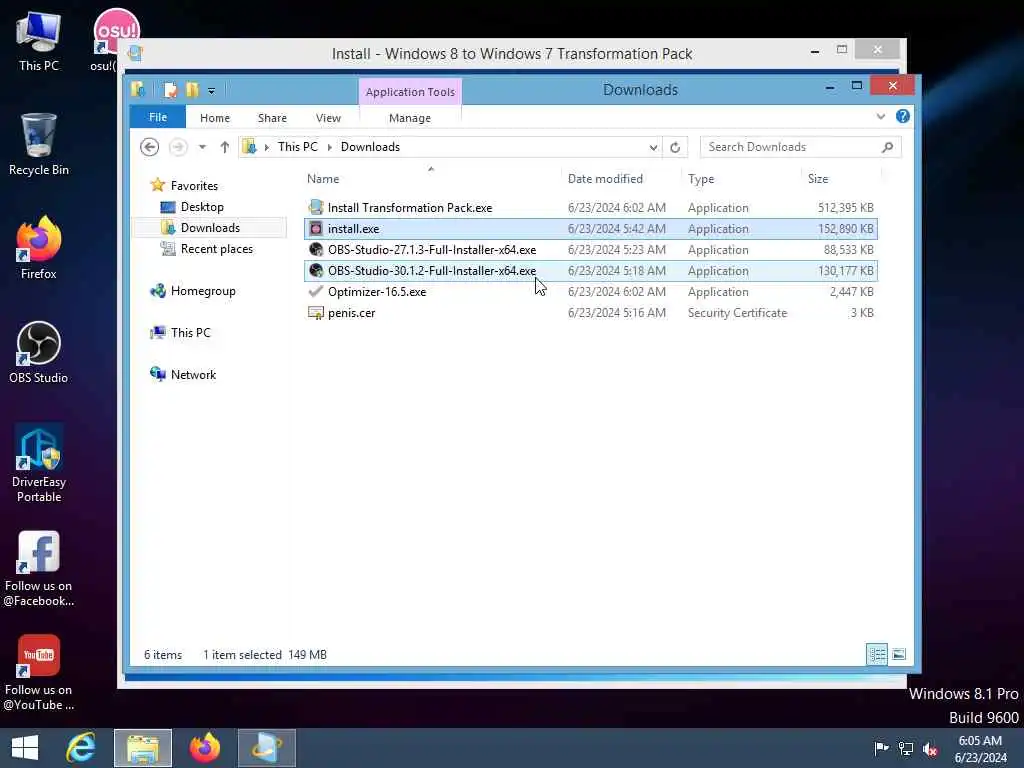Open Internet Explorer from the taskbar
1024x768 pixels.
click(x=82, y=748)
